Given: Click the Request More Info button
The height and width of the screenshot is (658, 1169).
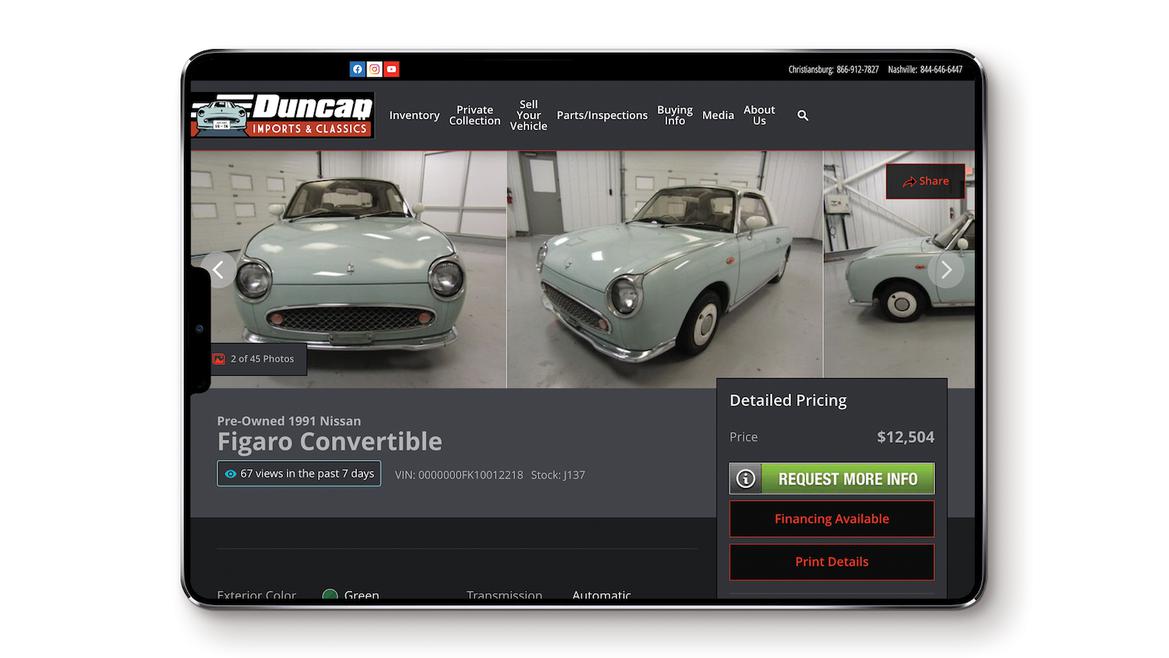Looking at the screenshot, I should click(832, 478).
